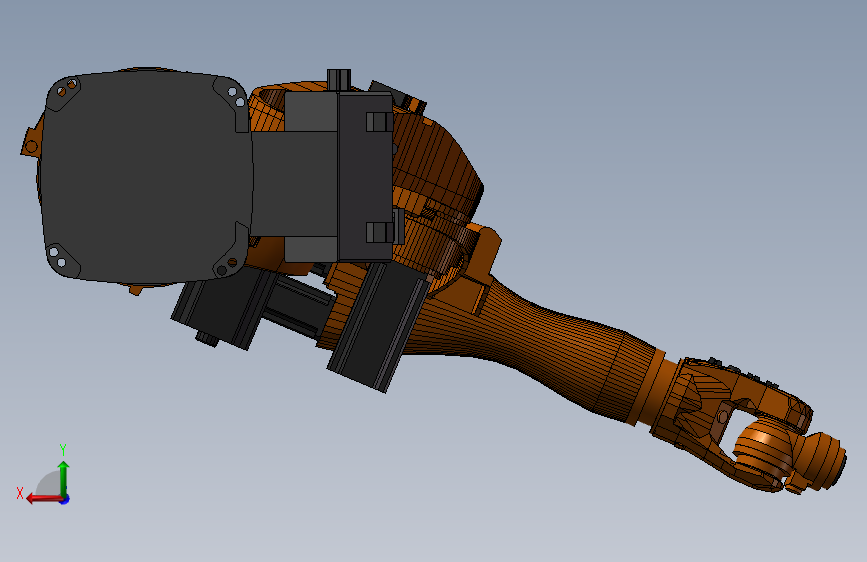Select the large dark grey motor housing cover

click(146, 175)
